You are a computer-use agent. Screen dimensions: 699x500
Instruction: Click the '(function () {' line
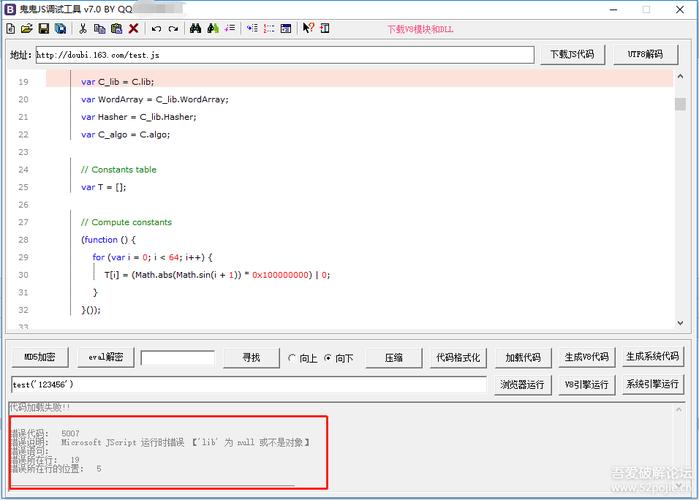(x=108, y=240)
